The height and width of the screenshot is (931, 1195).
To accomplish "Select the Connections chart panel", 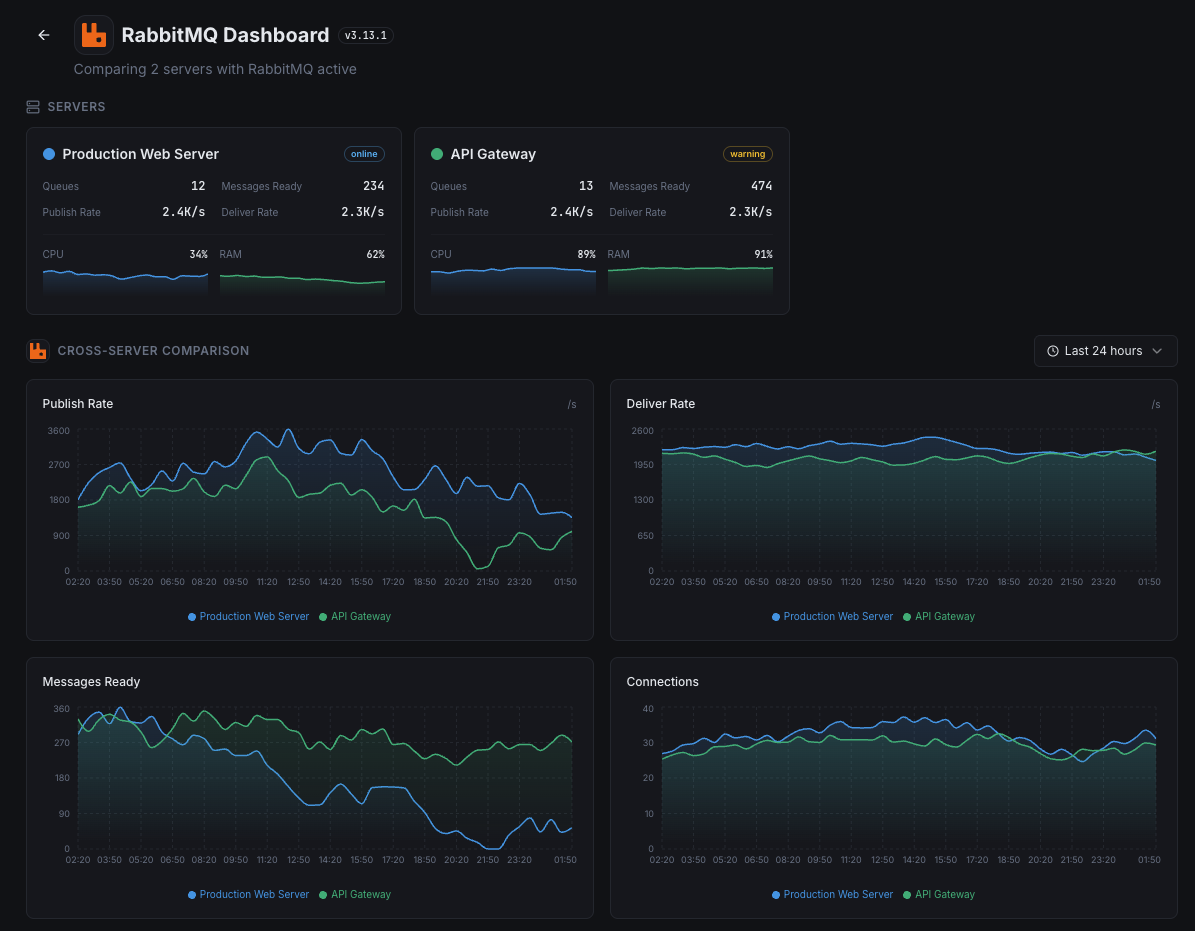I will (x=893, y=787).
